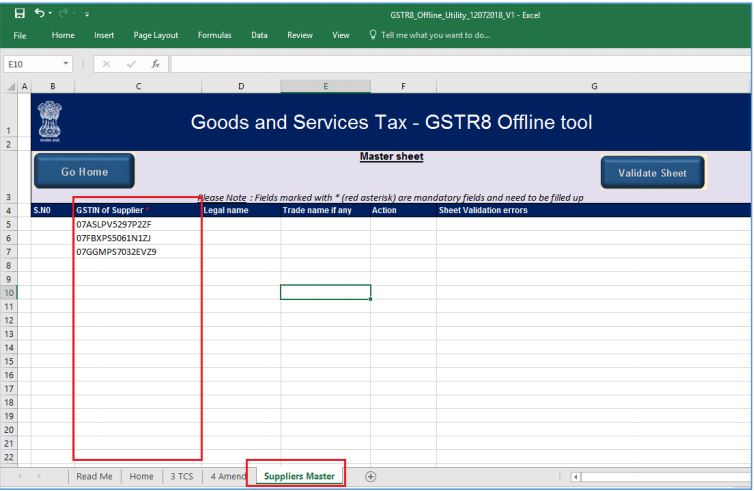
Task: Select column C header
Action: coord(138,87)
